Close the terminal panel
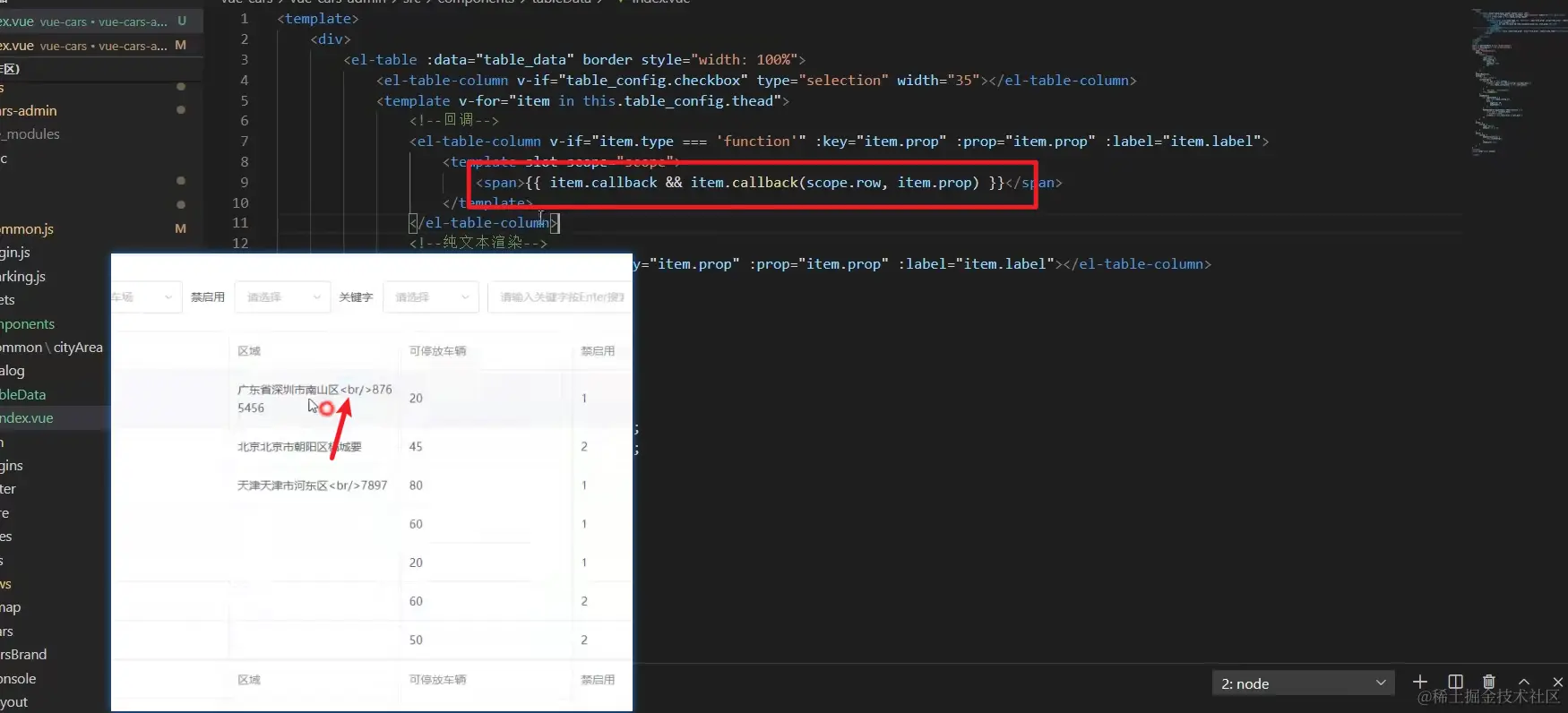1568x713 pixels. point(1558,683)
